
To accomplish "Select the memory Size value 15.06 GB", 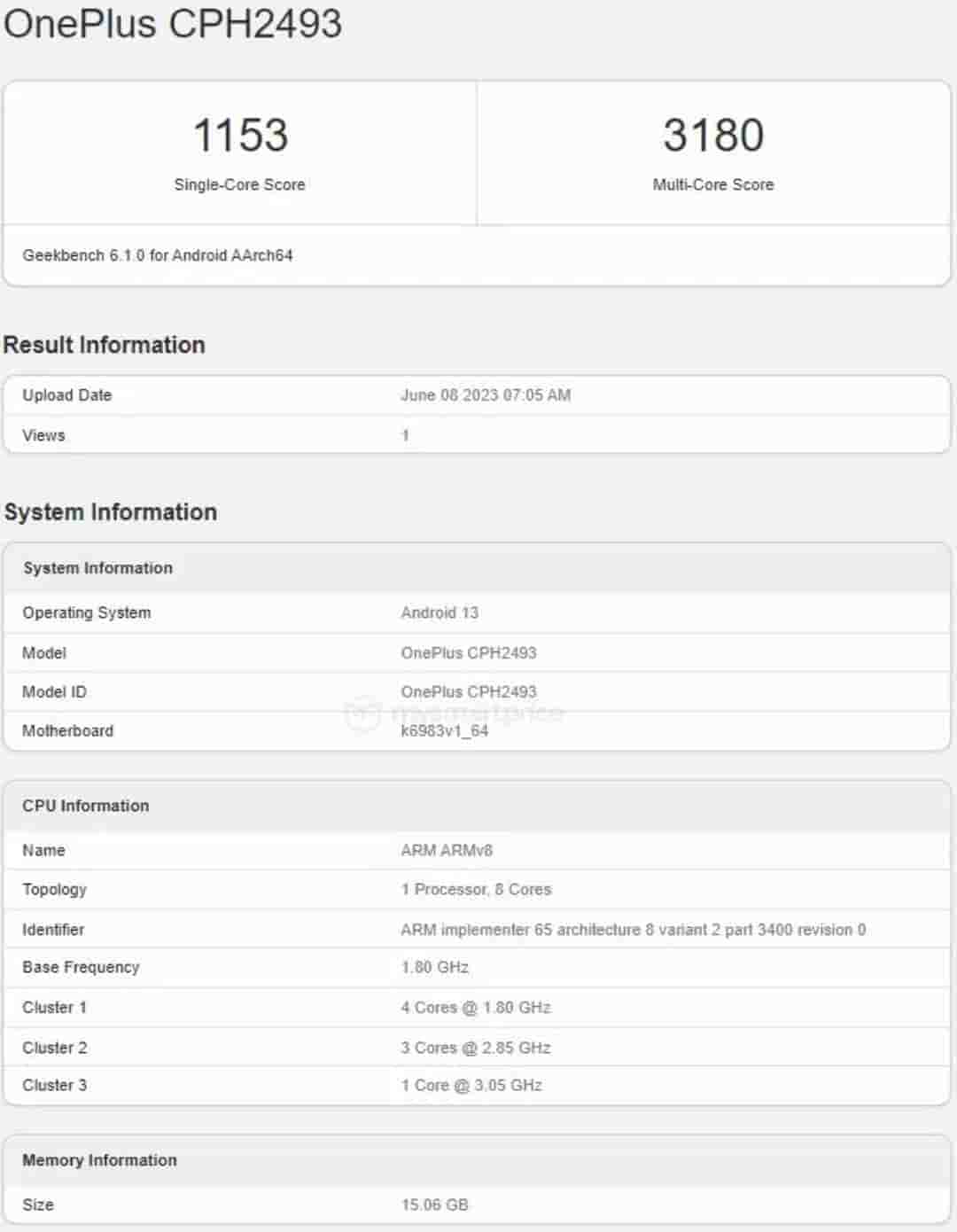I will [x=432, y=1205].
